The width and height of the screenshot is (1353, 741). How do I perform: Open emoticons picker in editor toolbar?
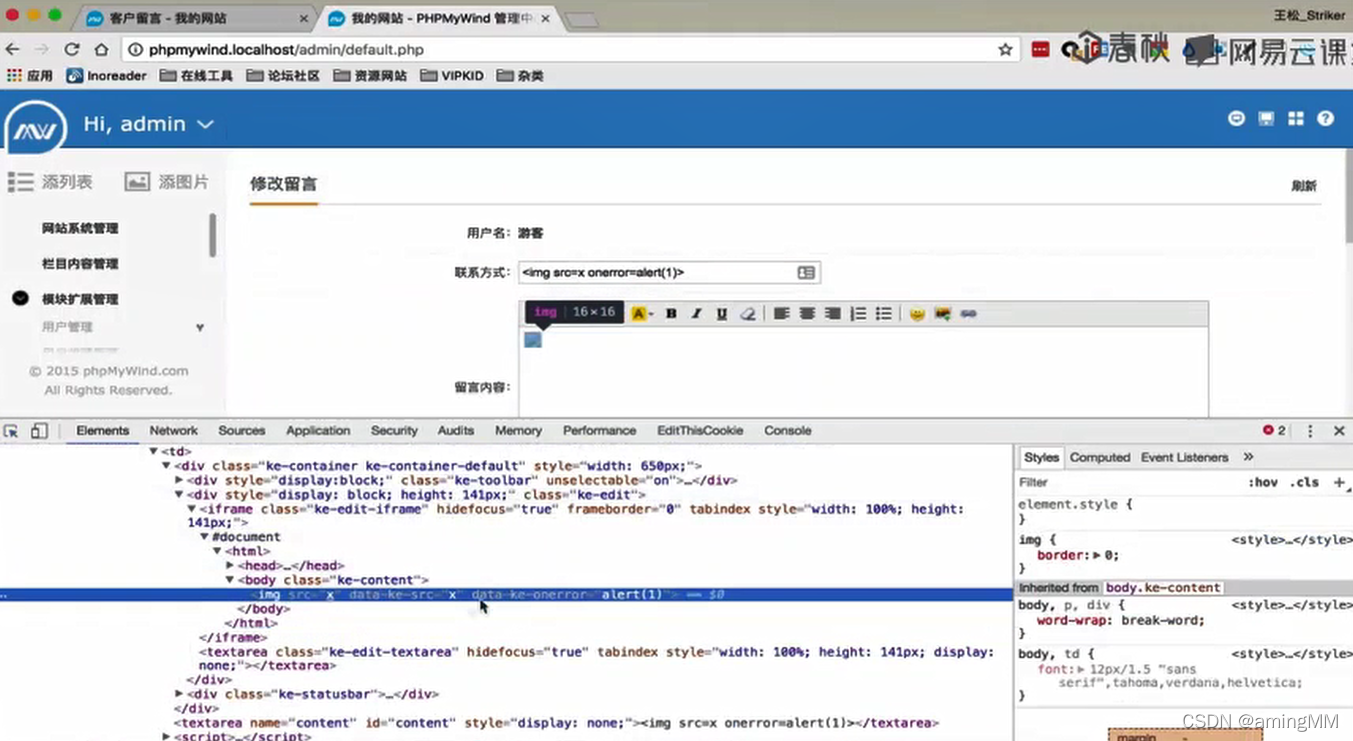pyautogui.click(x=917, y=313)
